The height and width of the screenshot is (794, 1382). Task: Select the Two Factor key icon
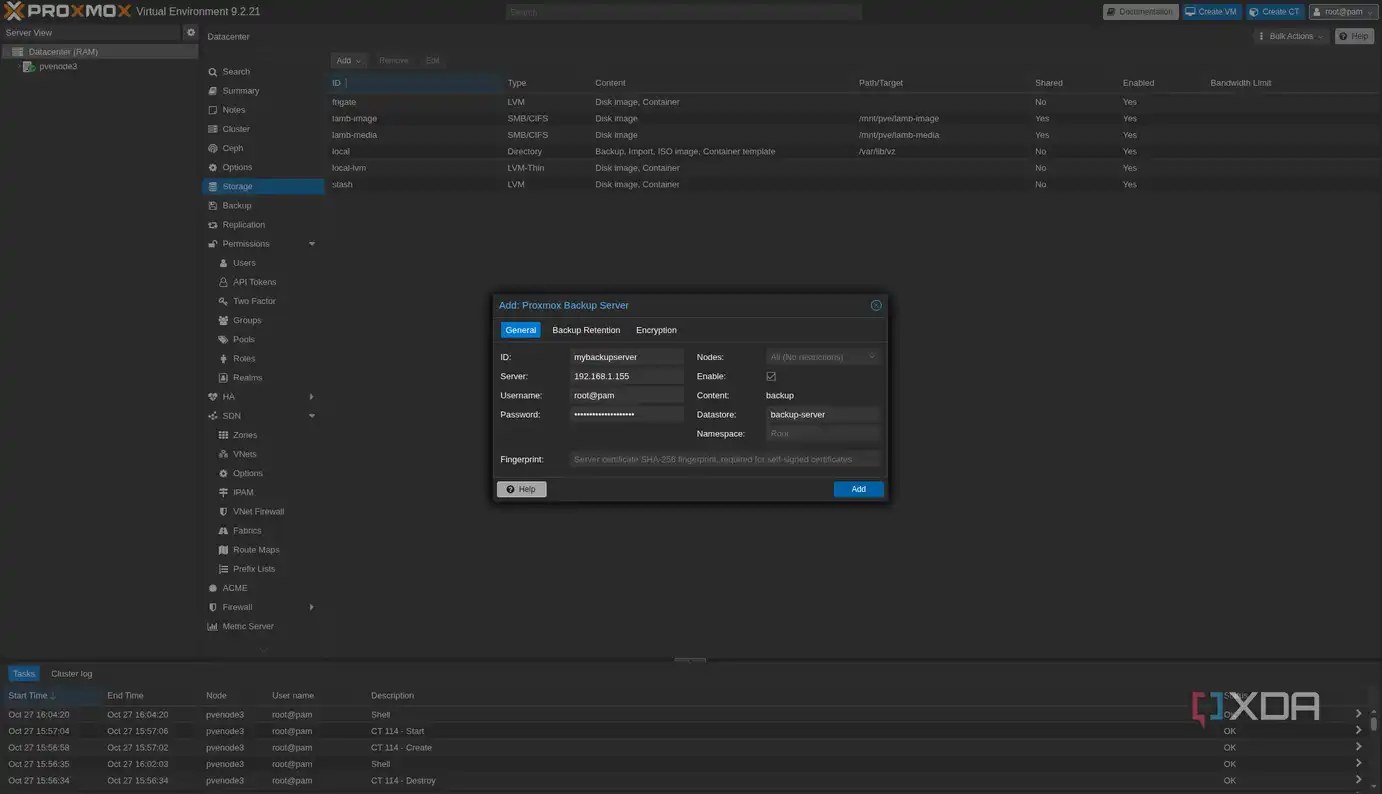223,301
